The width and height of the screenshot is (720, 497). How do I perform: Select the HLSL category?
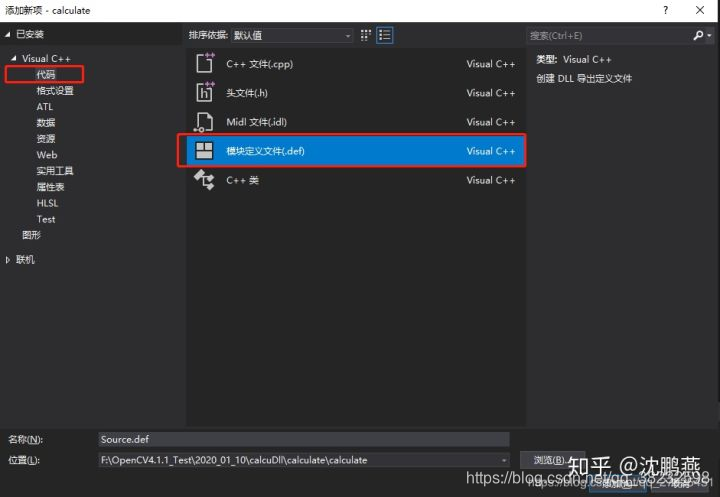point(47,203)
